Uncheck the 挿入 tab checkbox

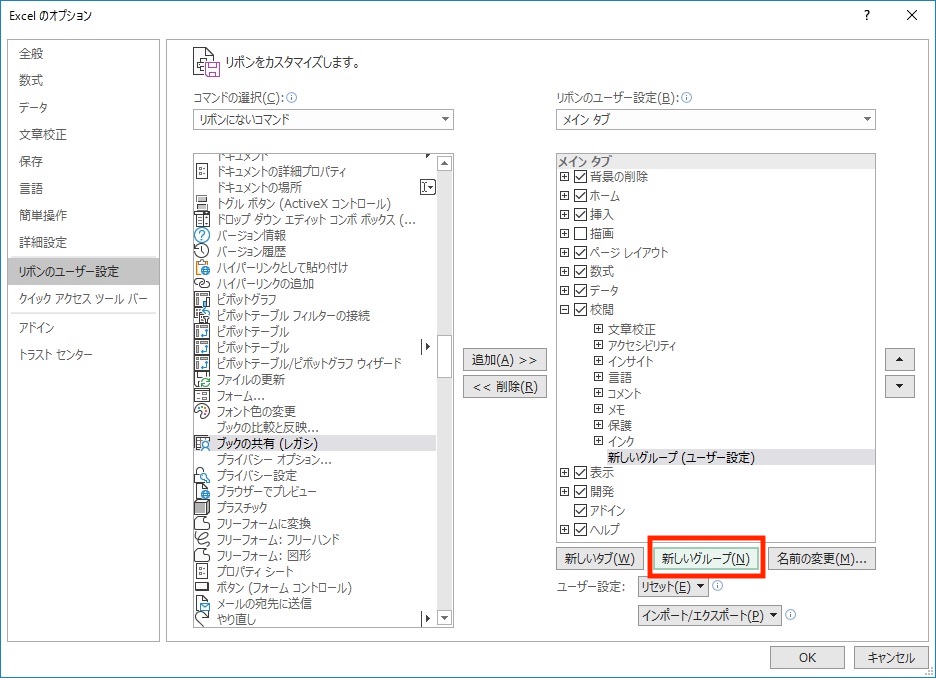pyautogui.click(x=580, y=214)
